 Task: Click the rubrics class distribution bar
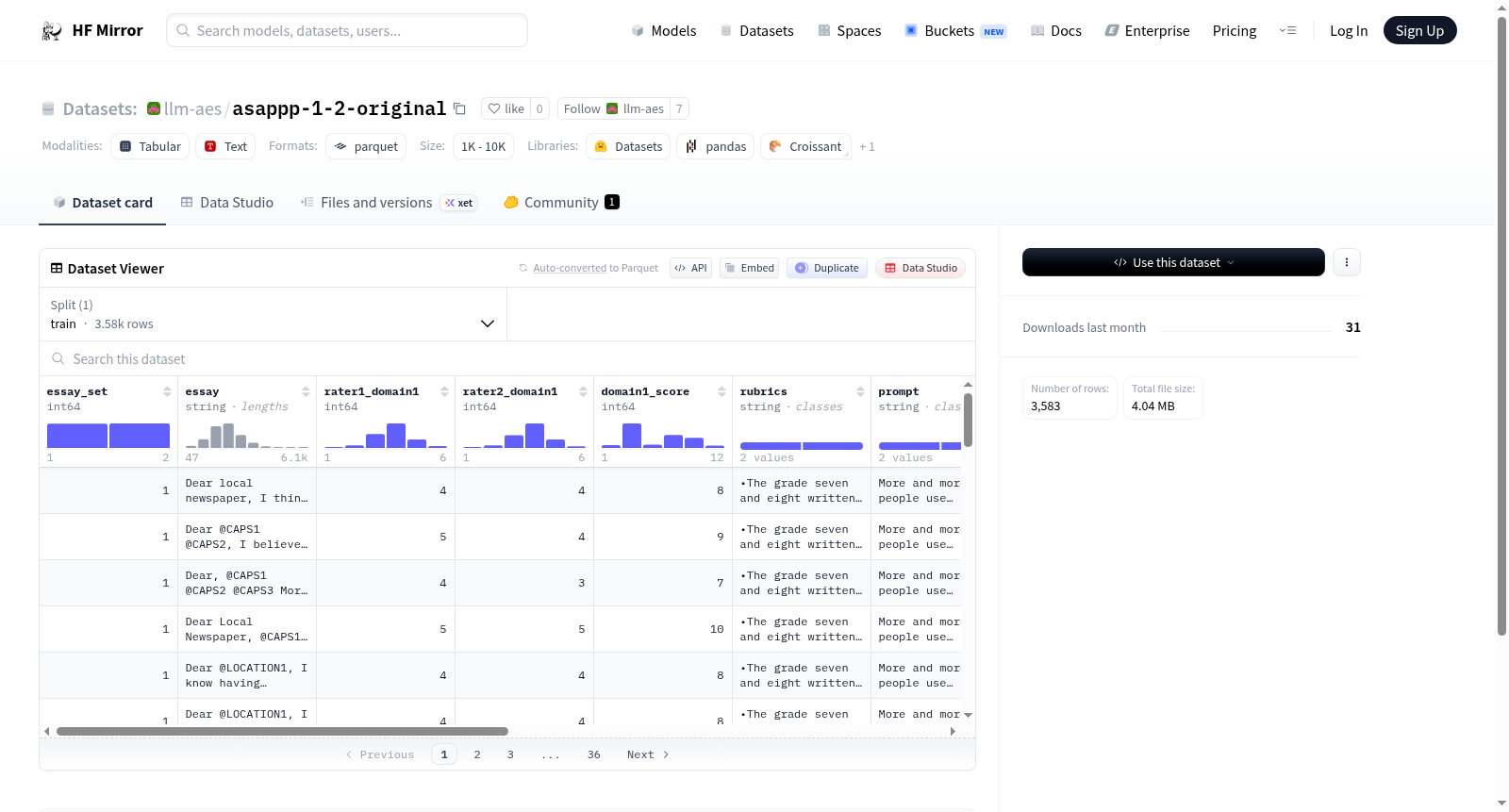tap(802, 446)
